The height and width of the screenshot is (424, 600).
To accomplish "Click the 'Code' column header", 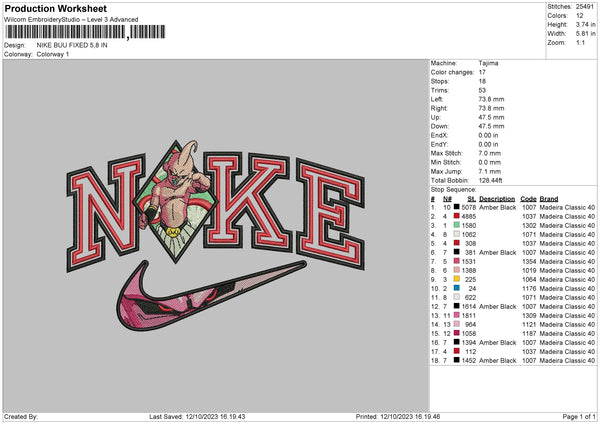I will point(528,199).
